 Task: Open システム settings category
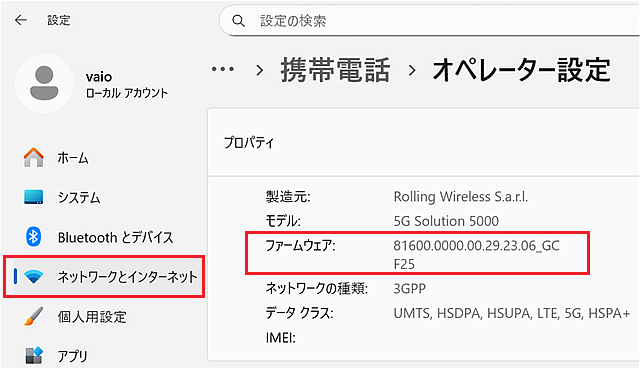click(x=79, y=198)
